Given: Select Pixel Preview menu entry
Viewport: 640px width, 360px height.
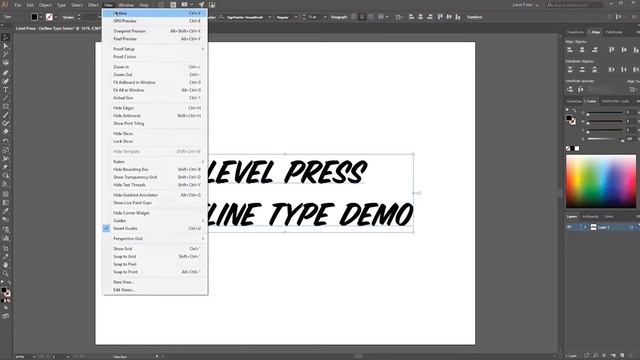Looking at the screenshot, I should coord(155,39).
